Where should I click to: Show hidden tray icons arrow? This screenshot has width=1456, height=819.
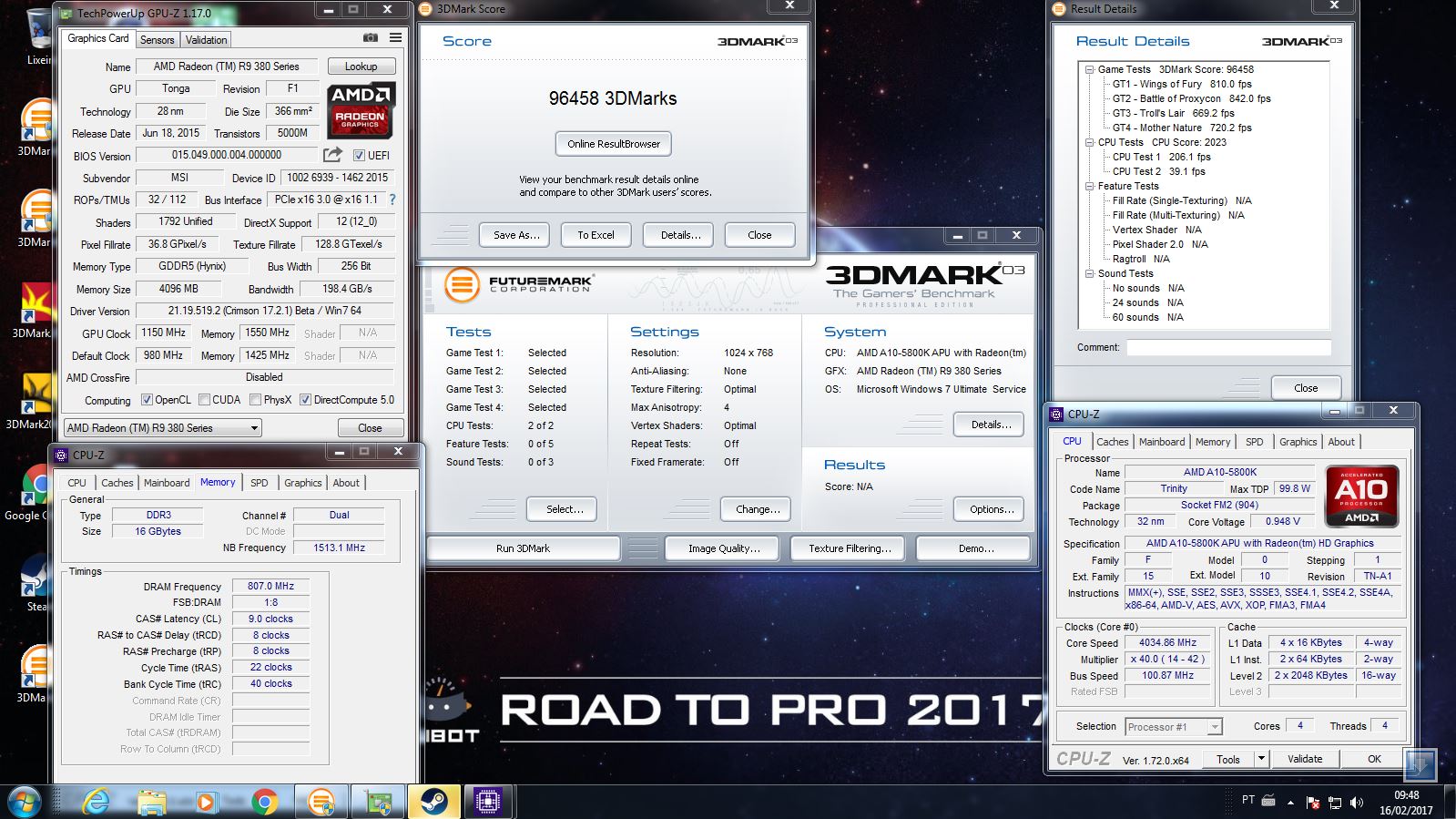[1290, 803]
